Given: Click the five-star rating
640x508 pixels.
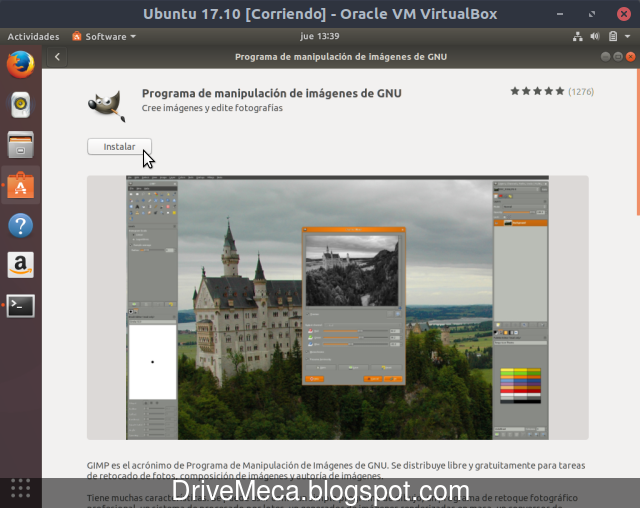Looking at the screenshot, I should click(x=537, y=91).
